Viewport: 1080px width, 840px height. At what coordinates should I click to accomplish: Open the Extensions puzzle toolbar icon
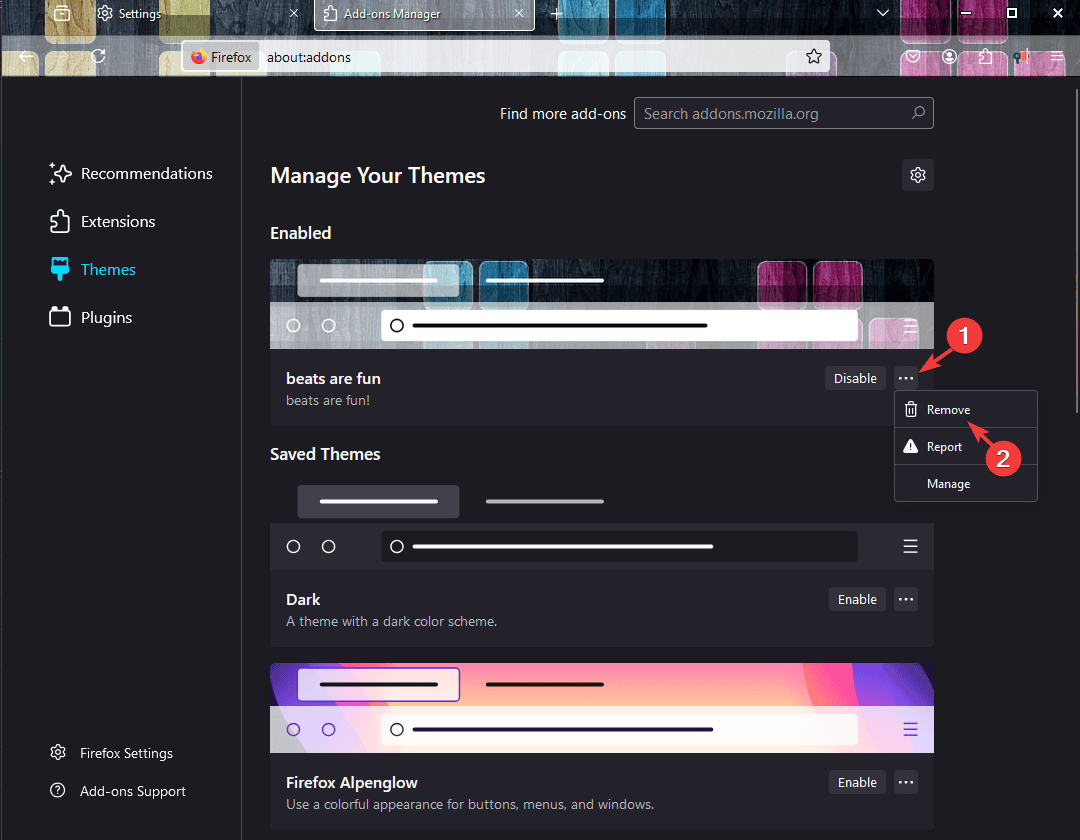[x=986, y=56]
